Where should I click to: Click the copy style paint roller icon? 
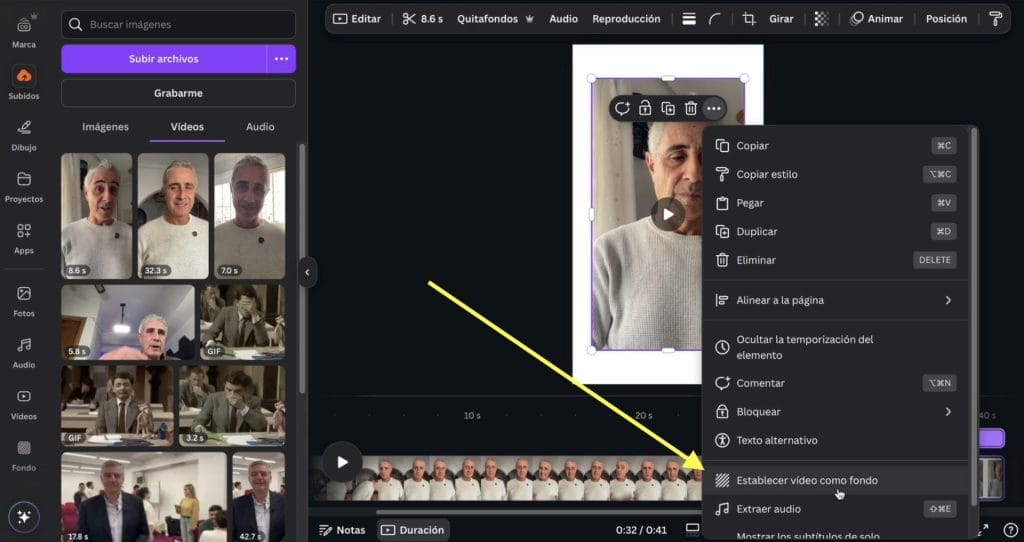(994, 19)
